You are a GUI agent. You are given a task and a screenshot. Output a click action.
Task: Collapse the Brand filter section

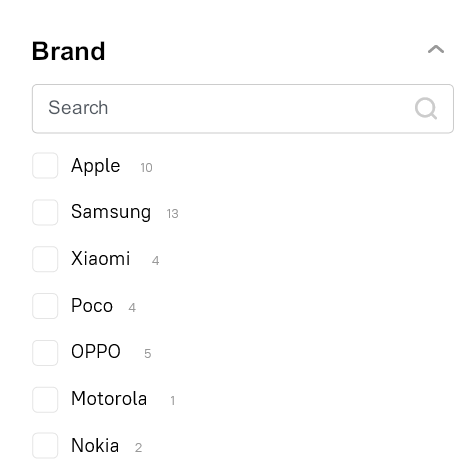pyautogui.click(x=436, y=50)
